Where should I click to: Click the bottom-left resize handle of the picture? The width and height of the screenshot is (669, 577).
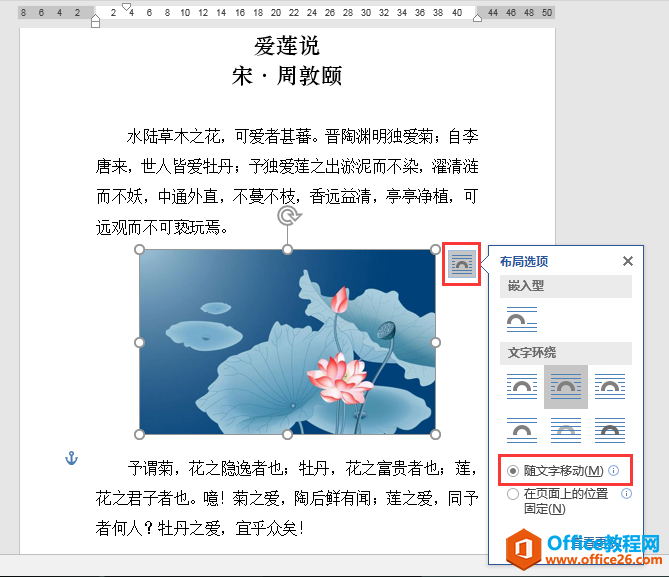pyautogui.click(x=140, y=434)
